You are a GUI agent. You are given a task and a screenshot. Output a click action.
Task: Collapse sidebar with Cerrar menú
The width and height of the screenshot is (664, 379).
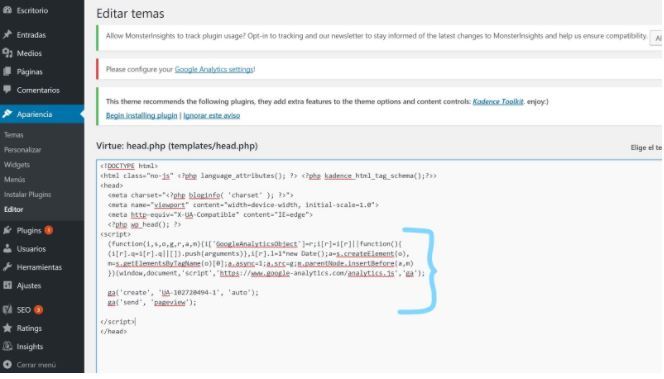(x=36, y=365)
